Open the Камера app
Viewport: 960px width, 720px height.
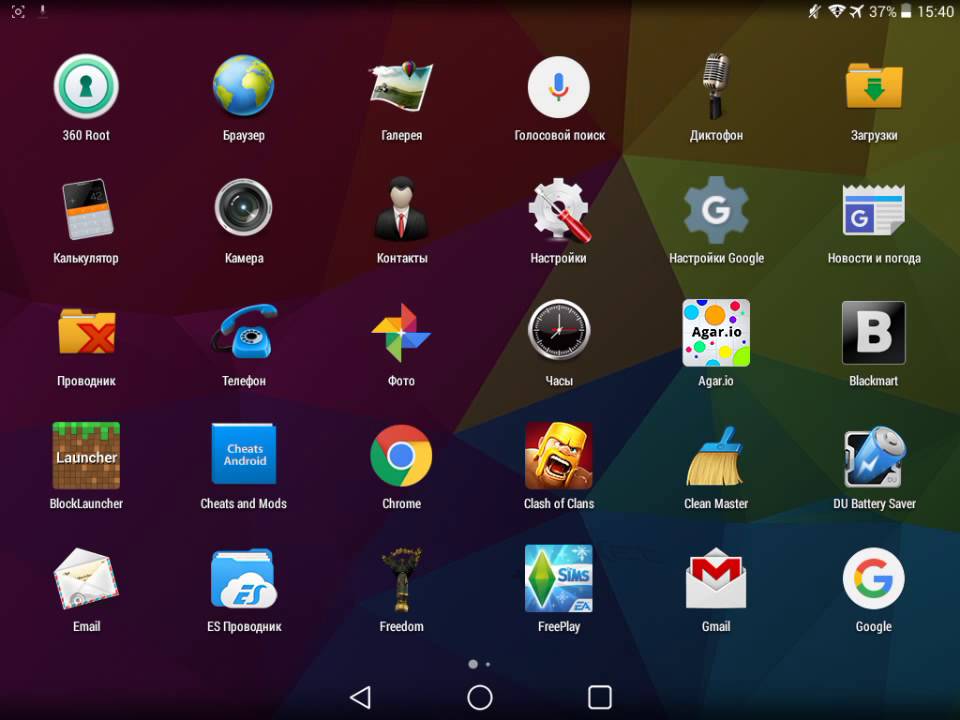(244, 209)
